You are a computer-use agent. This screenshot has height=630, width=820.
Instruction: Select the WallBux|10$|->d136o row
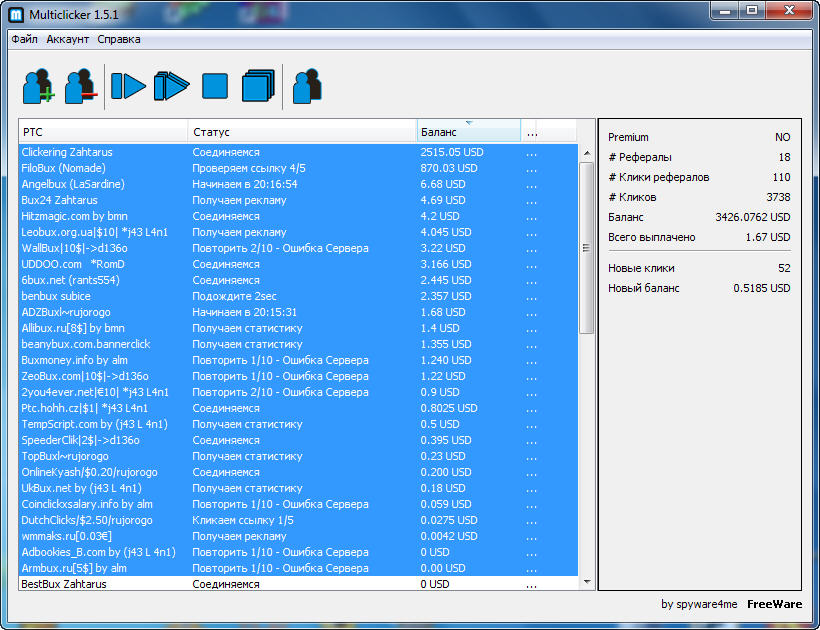(299, 248)
